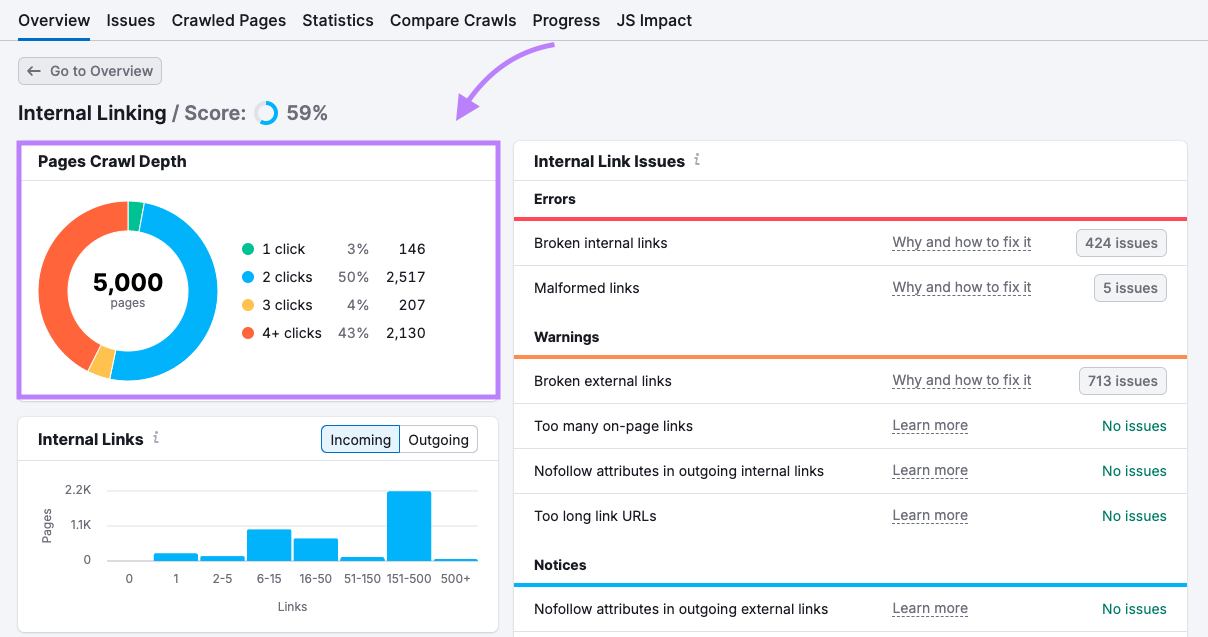Open Why and how to fix it for Malformed links

961,287
